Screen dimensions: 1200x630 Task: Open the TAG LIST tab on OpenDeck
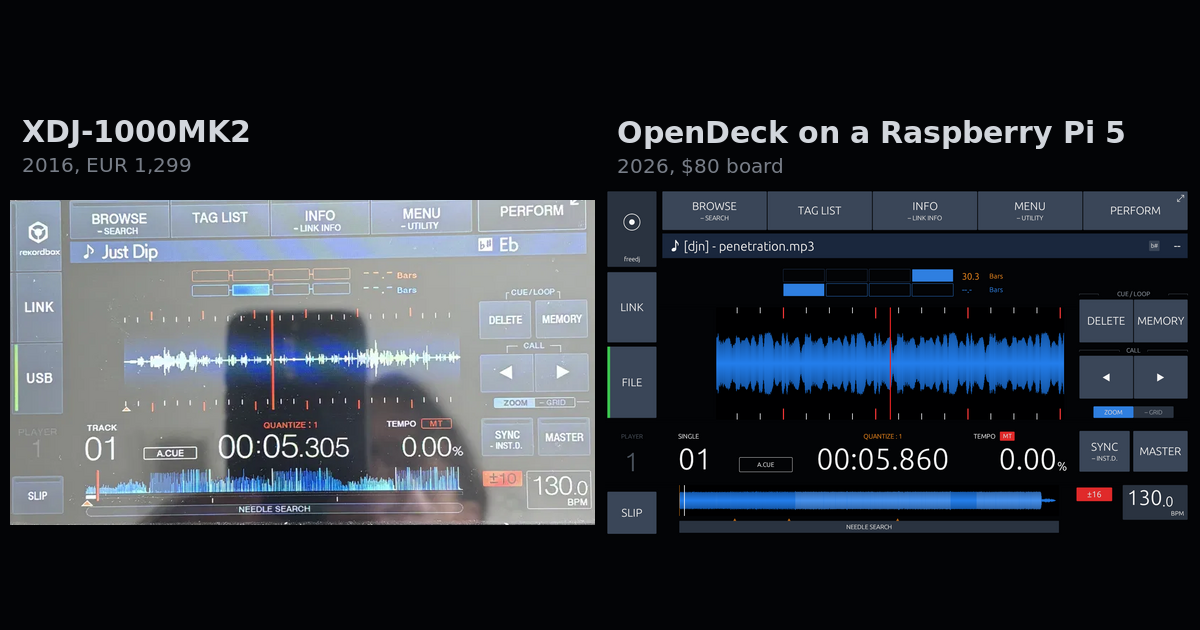point(819,210)
